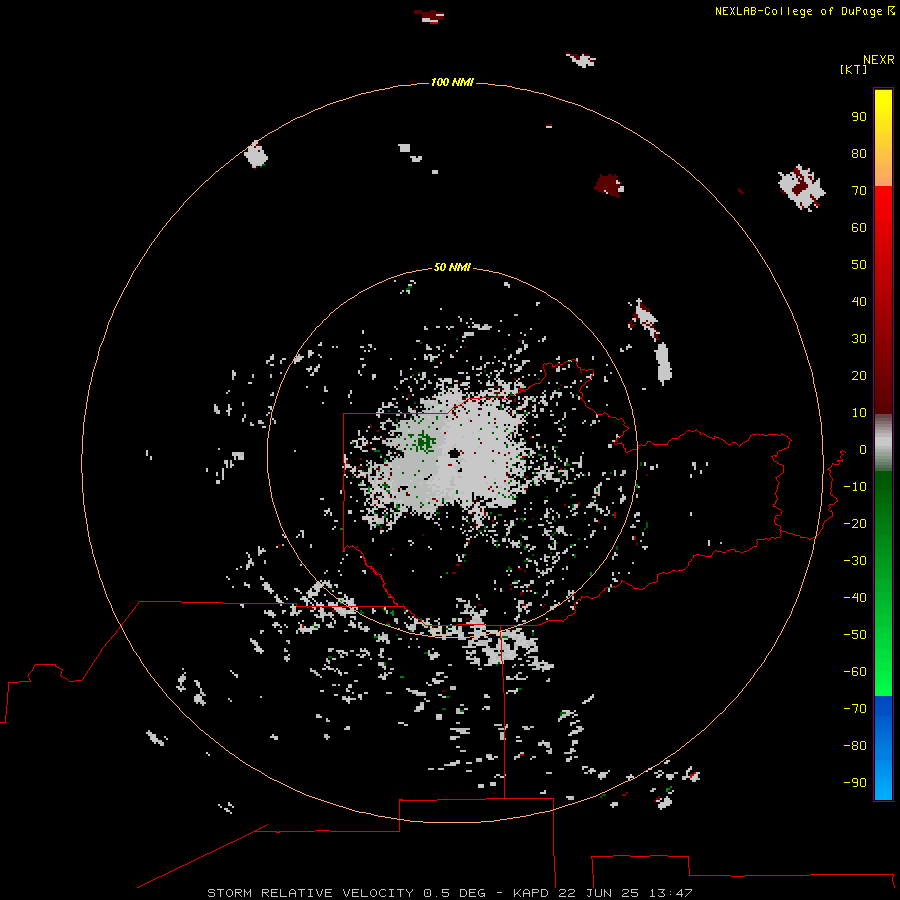This screenshot has height=900, width=900.
Task: Click the Storm Relative Velocity KAPD caption
Action: (x=449, y=893)
